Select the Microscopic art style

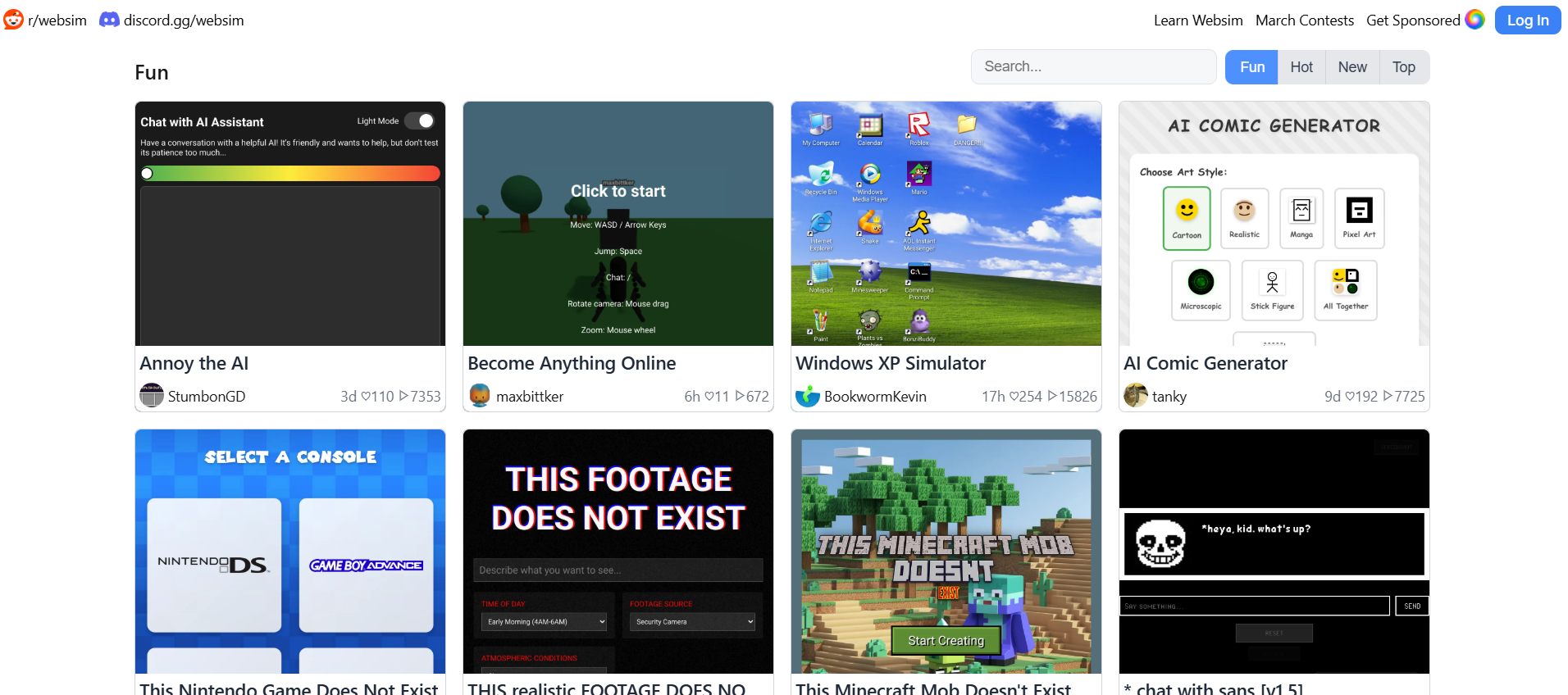click(x=1201, y=290)
